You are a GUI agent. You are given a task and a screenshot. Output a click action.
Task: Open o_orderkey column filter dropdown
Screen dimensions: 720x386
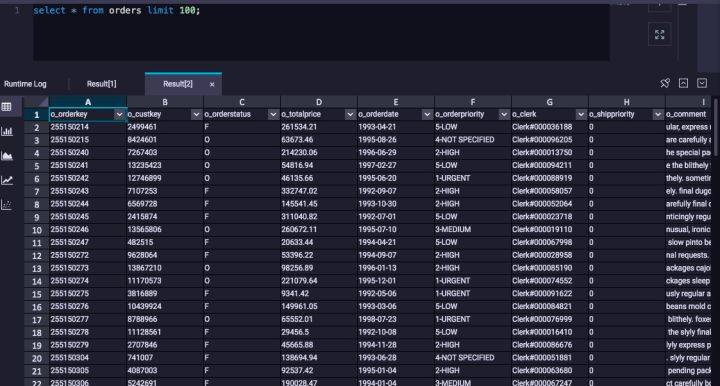point(119,114)
